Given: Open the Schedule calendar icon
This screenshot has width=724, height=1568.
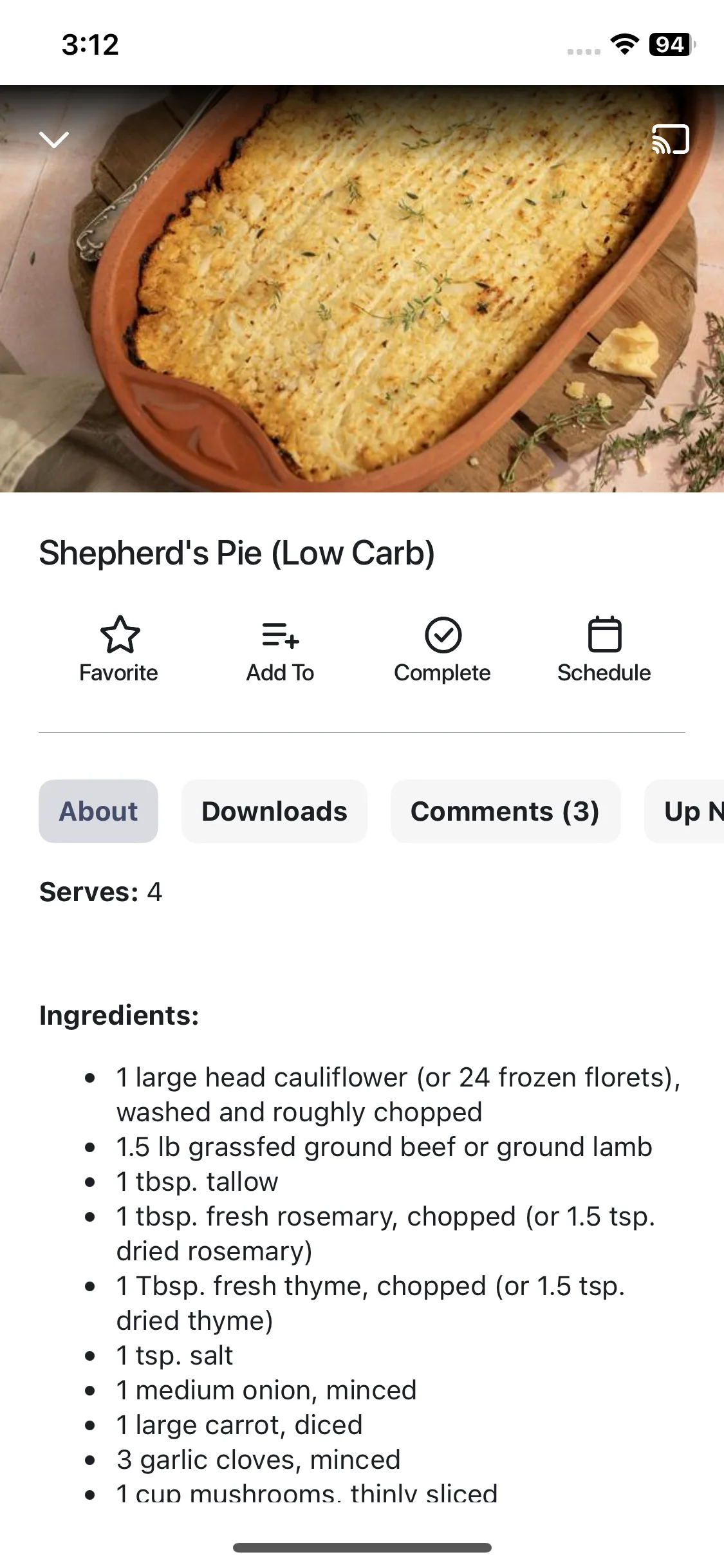Looking at the screenshot, I should point(604,635).
